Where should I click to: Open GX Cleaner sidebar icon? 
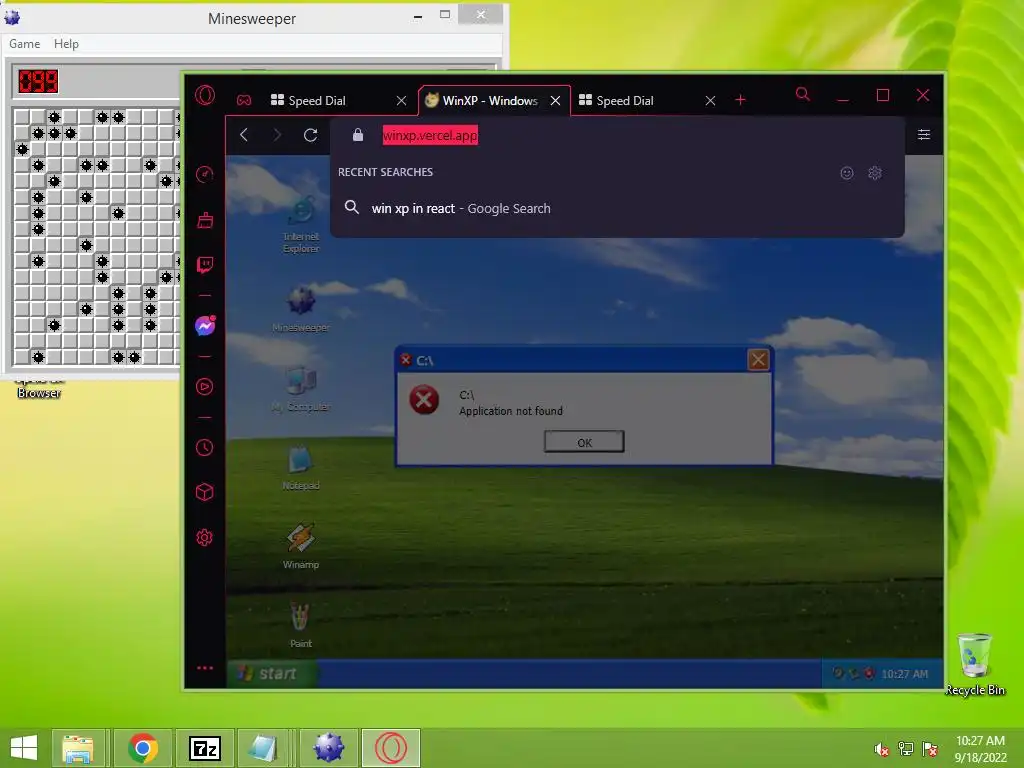204,220
